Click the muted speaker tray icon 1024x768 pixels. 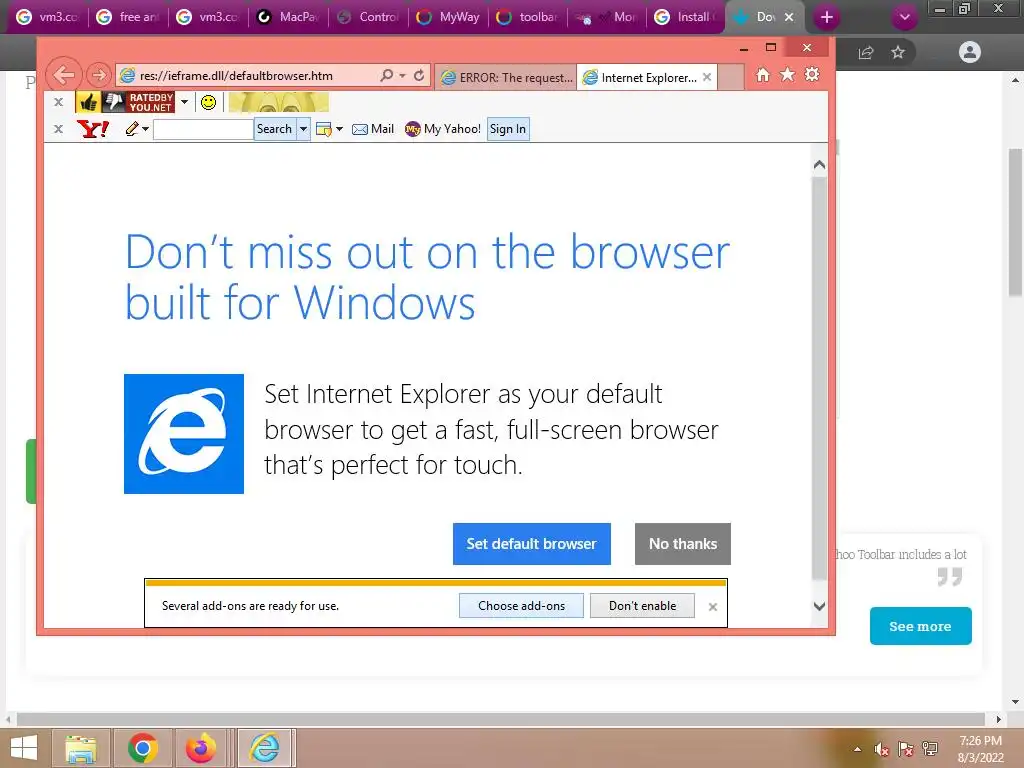point(881,749)
